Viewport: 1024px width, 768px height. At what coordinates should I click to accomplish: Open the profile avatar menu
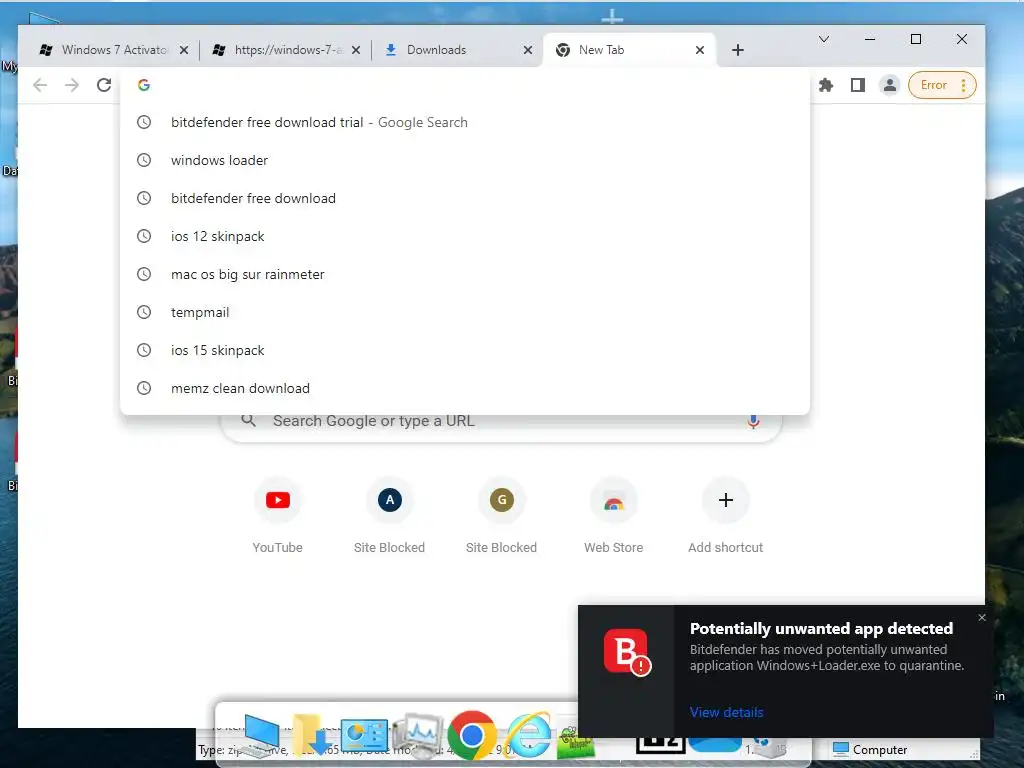point(889,85)
